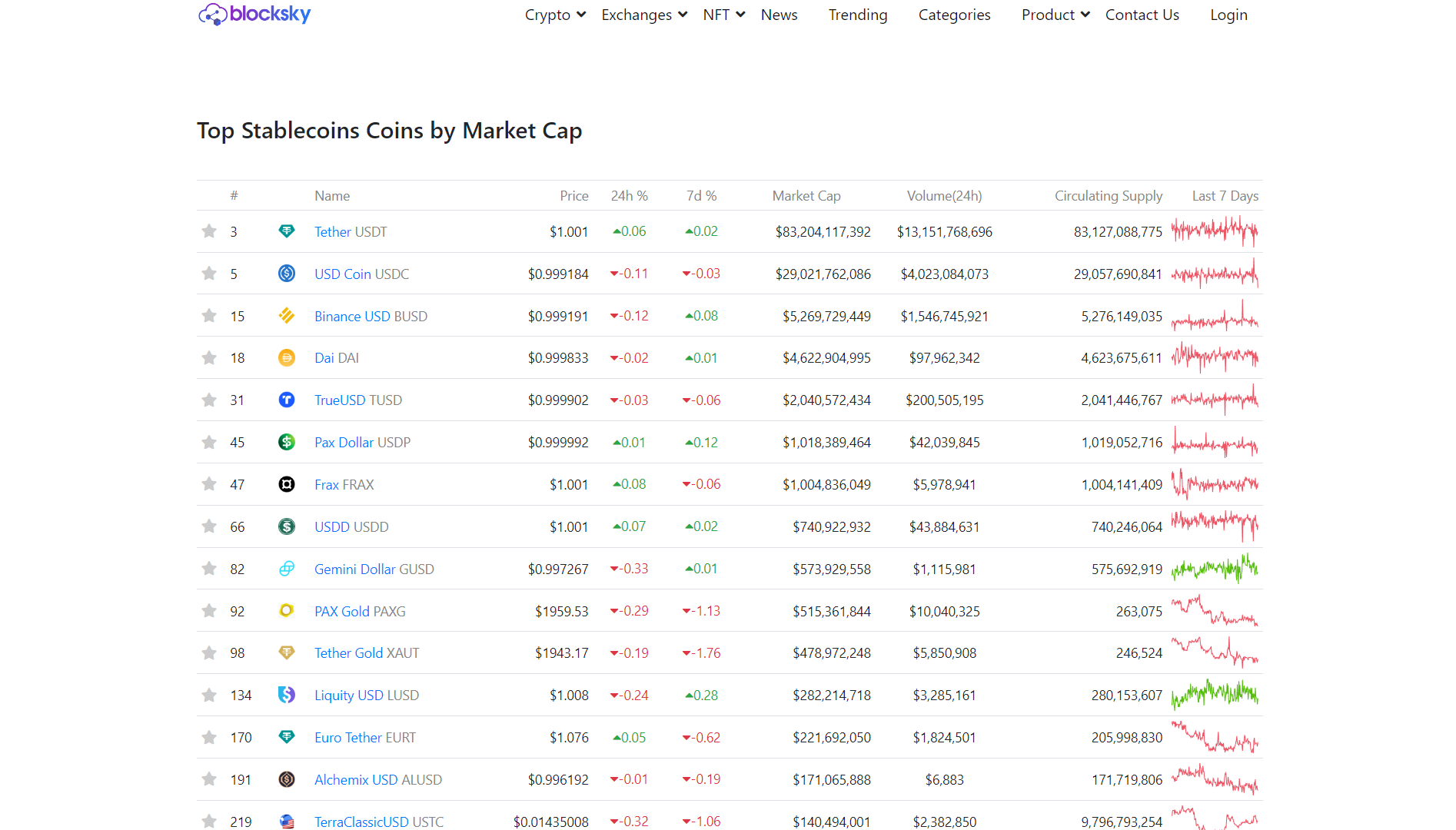Screen dimensions: 1456x830
Task: Click the Blocksky logo
Action: (254, 14)
